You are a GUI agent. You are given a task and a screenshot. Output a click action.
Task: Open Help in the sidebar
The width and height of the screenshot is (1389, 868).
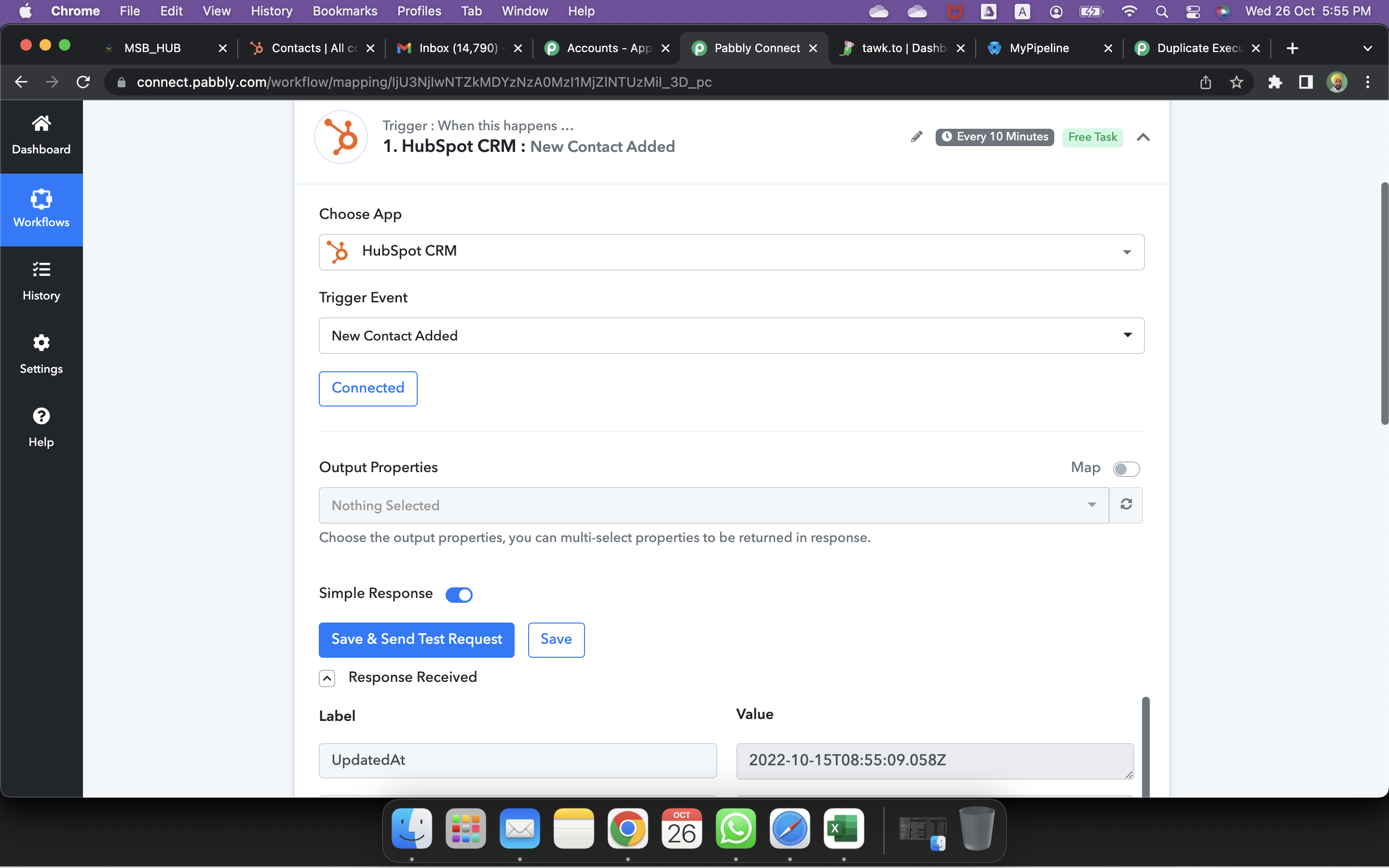coord(41,428)
